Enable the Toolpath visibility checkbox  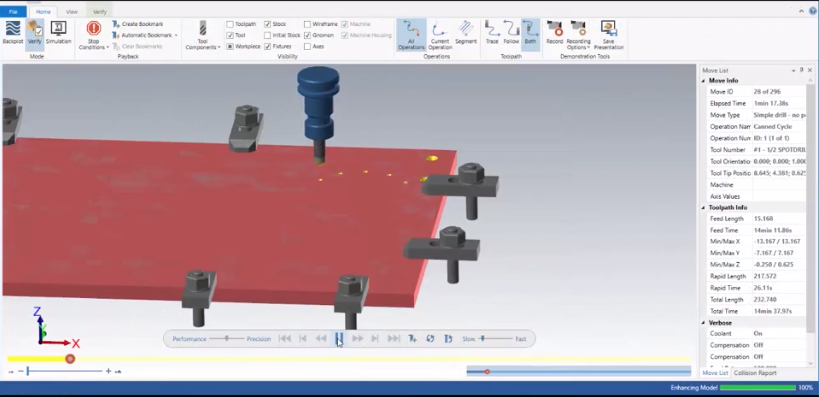[230, 24]
